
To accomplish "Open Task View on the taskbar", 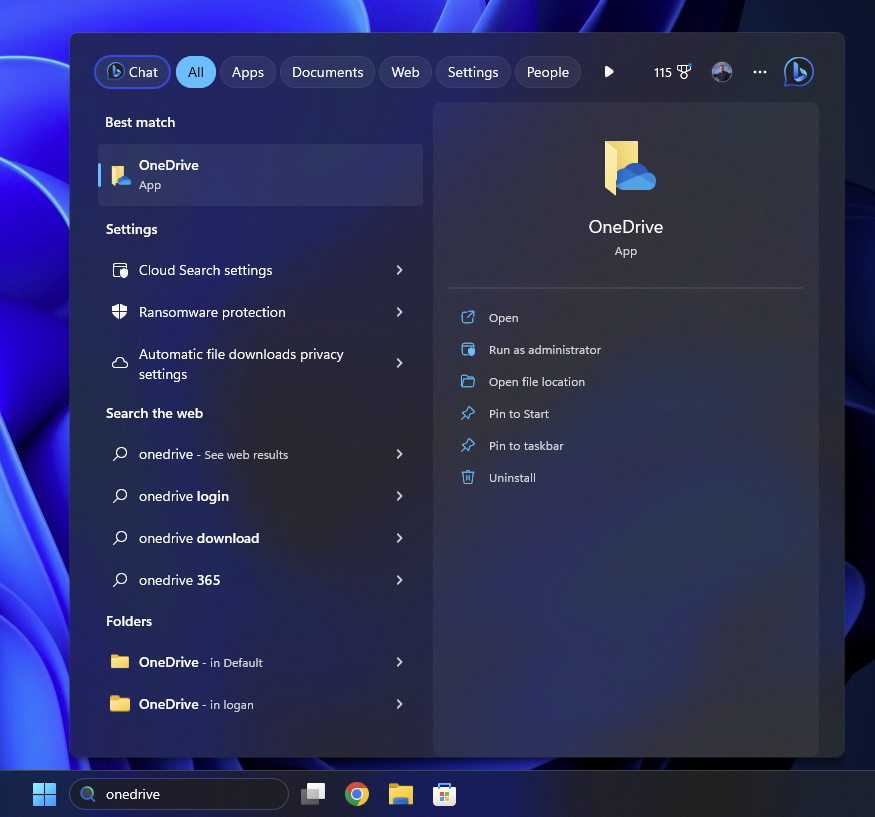I will click(313, 794).
